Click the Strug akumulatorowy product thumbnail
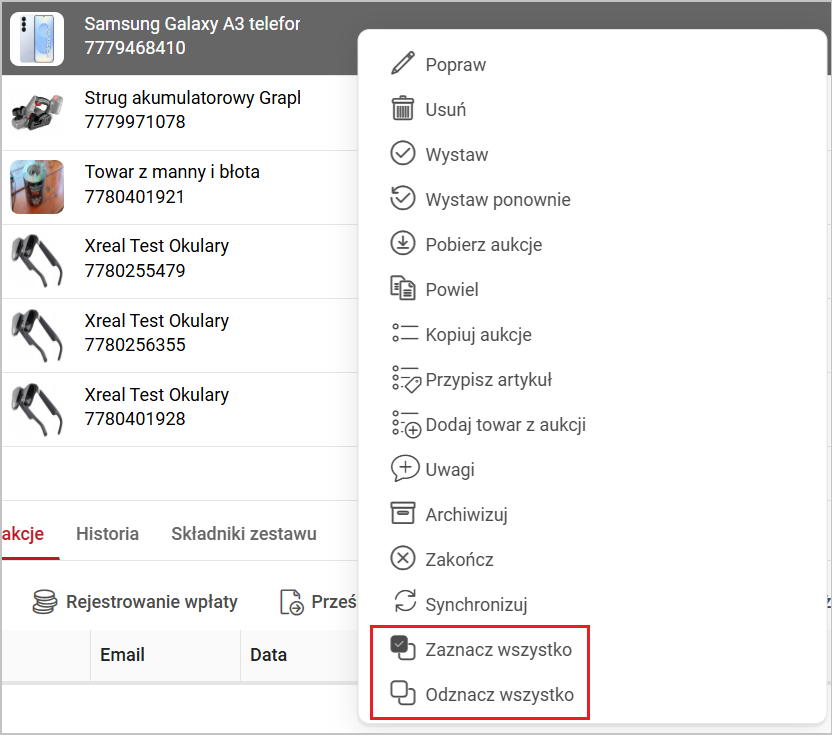Image resolution: width=832 pixels, height=735 pixels. tap(37, 112)
